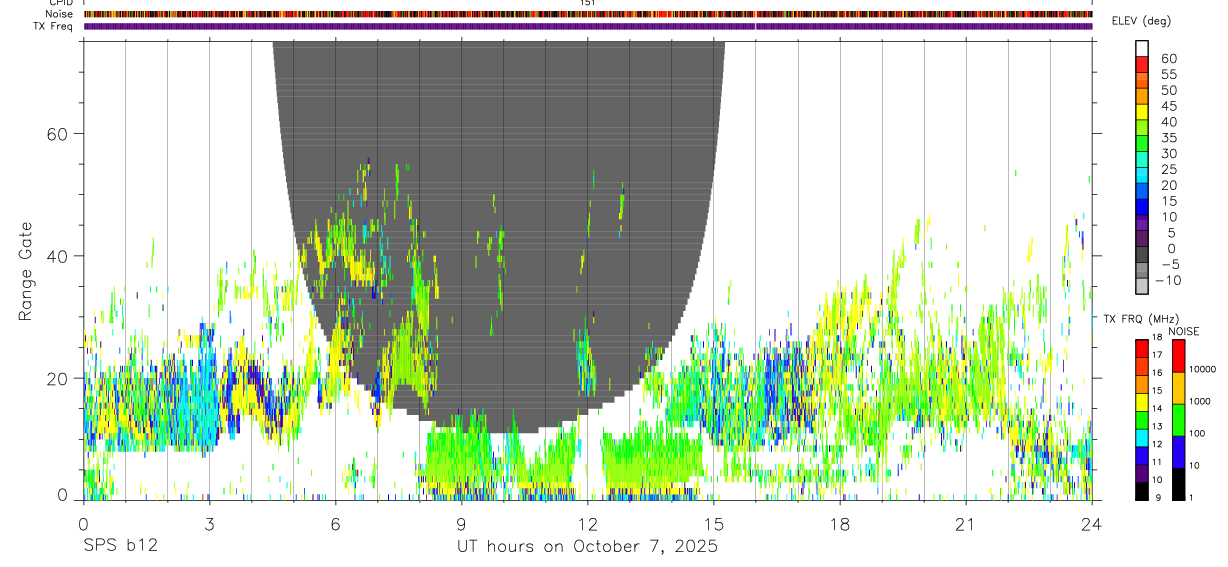
Task: Click the purple TX Freq strip above the plot
Action: coord(588,26)
